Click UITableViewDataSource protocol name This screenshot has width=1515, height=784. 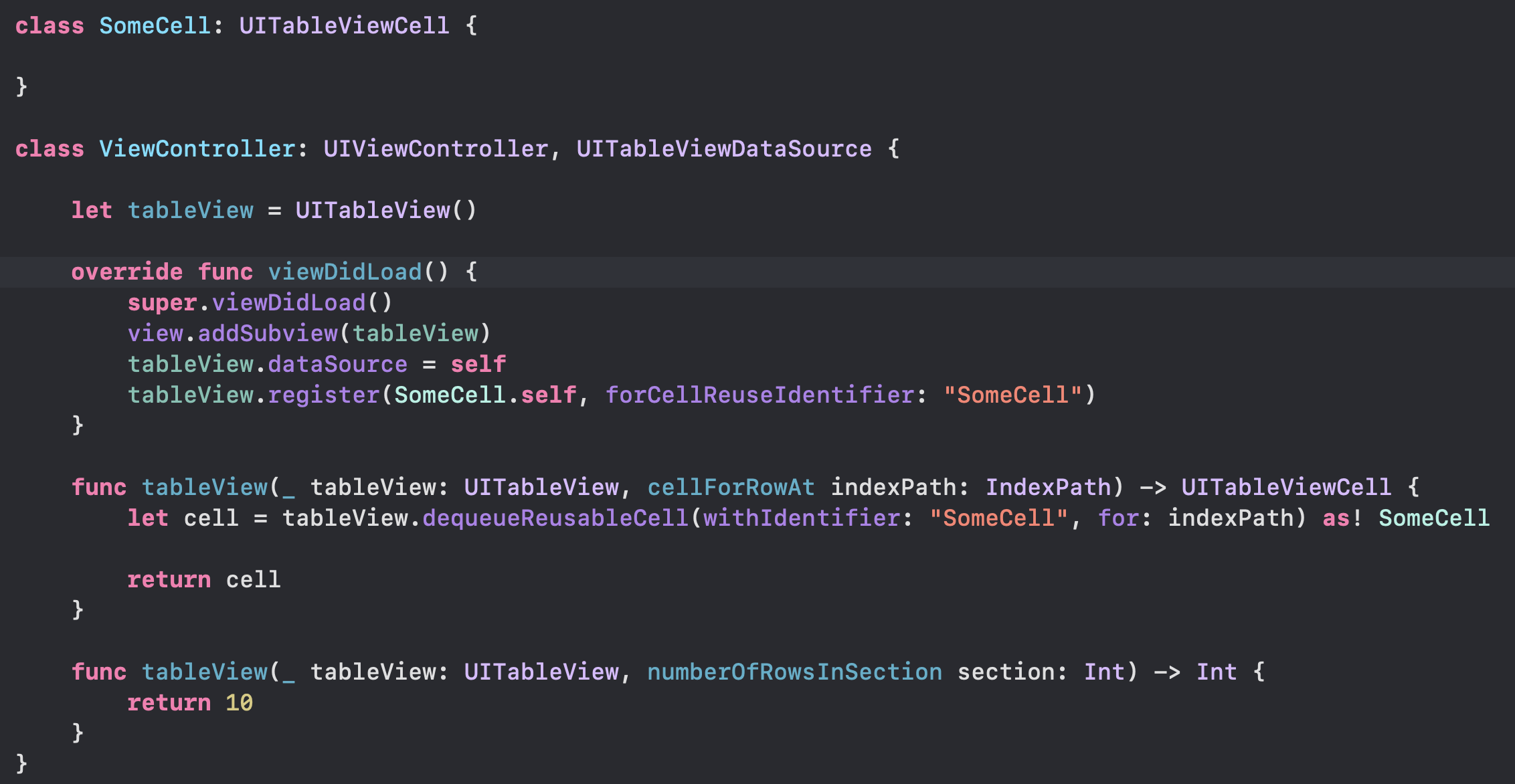(x=723, y=149)
